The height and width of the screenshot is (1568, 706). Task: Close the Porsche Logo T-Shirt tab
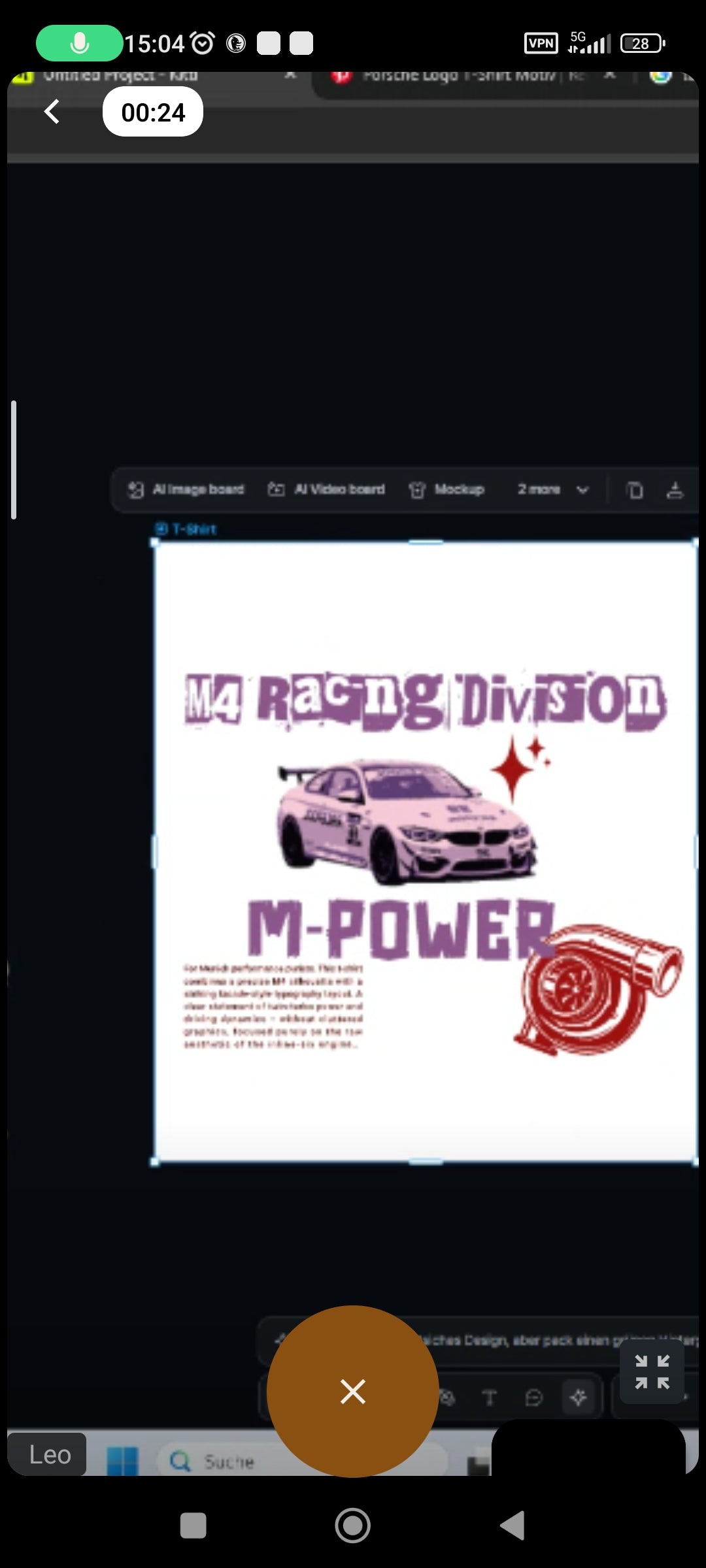point(609,75)
